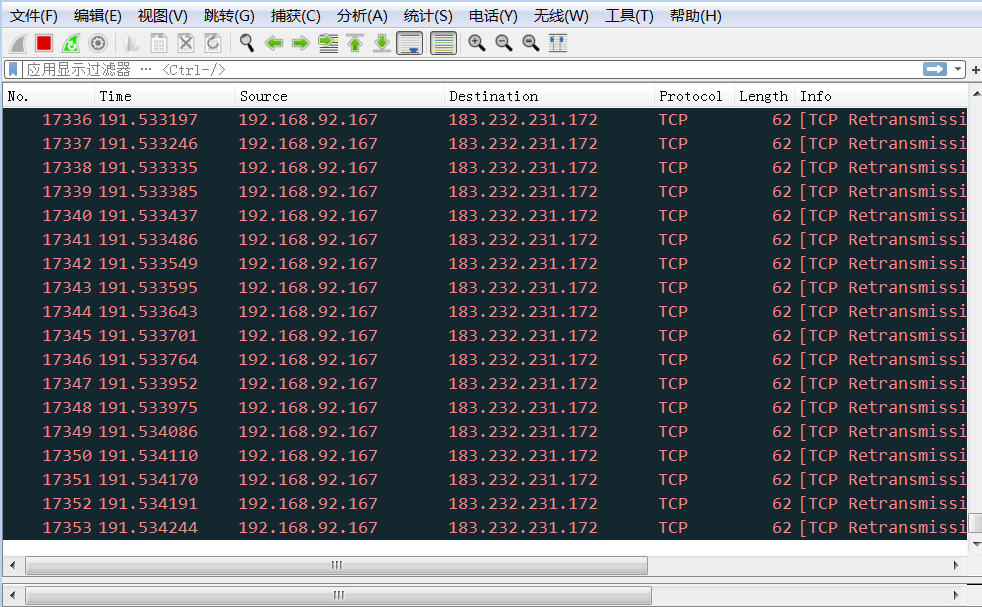Reload the capture file icon
Viewport: 982px width, 607px height.
point(213,43)
